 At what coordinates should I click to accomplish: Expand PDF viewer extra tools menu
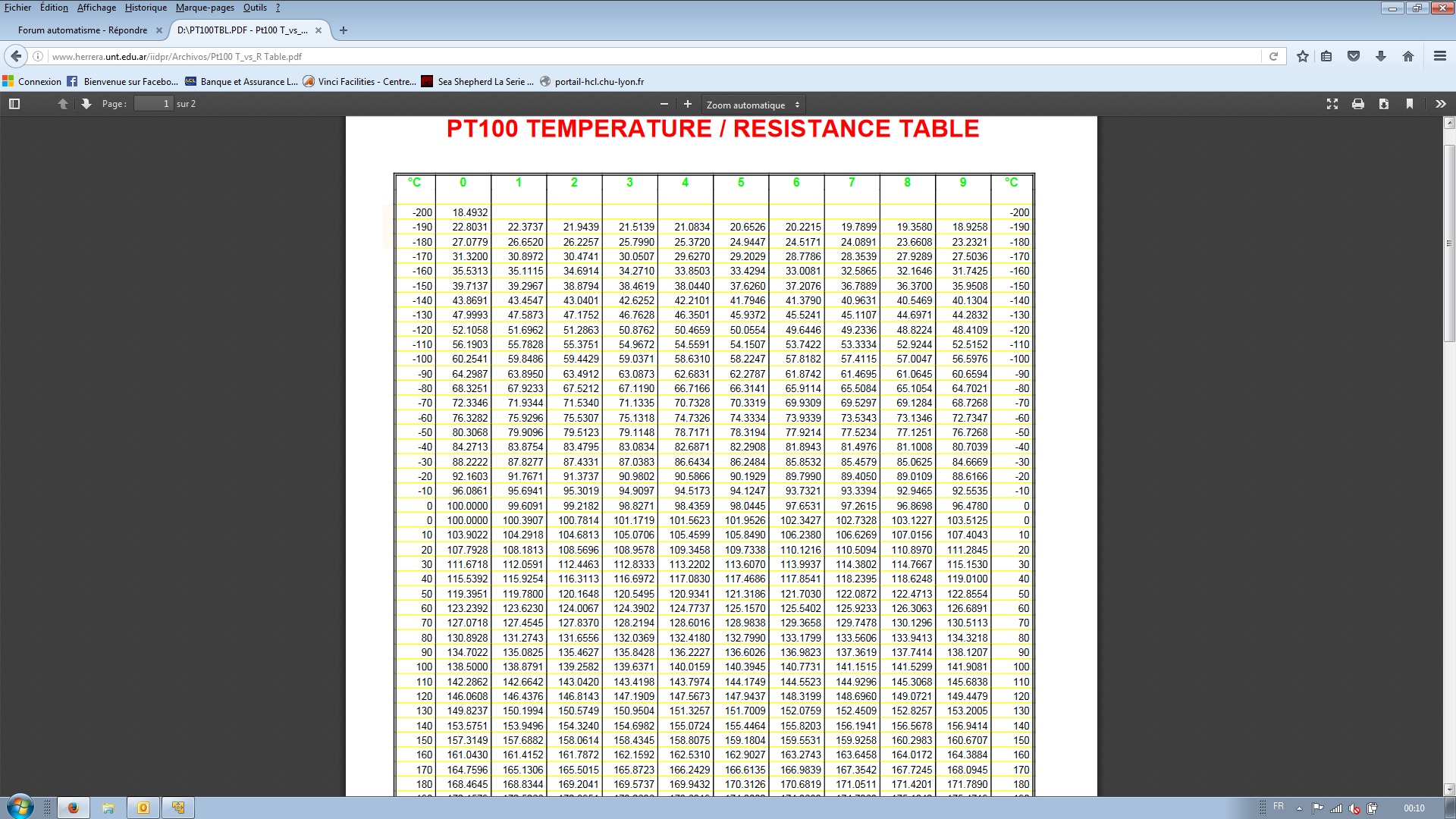click(x=1440, y=104)
